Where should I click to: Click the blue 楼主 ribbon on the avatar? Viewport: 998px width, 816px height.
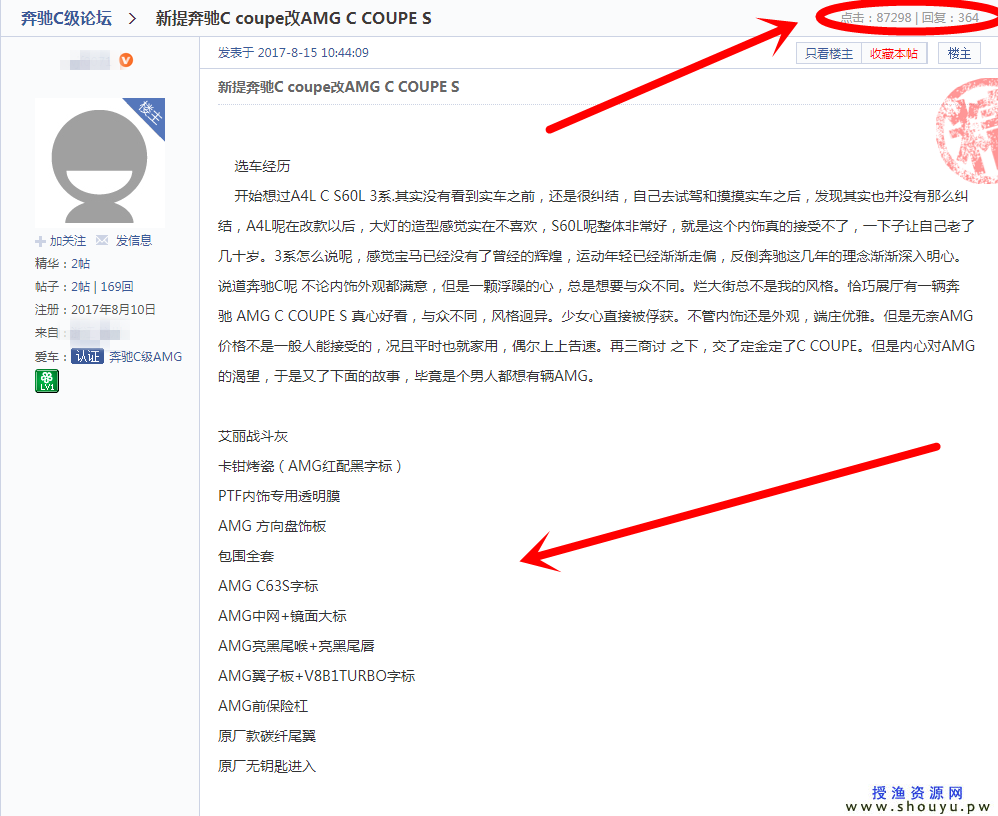pyautogui.click(x=151, y=112)
